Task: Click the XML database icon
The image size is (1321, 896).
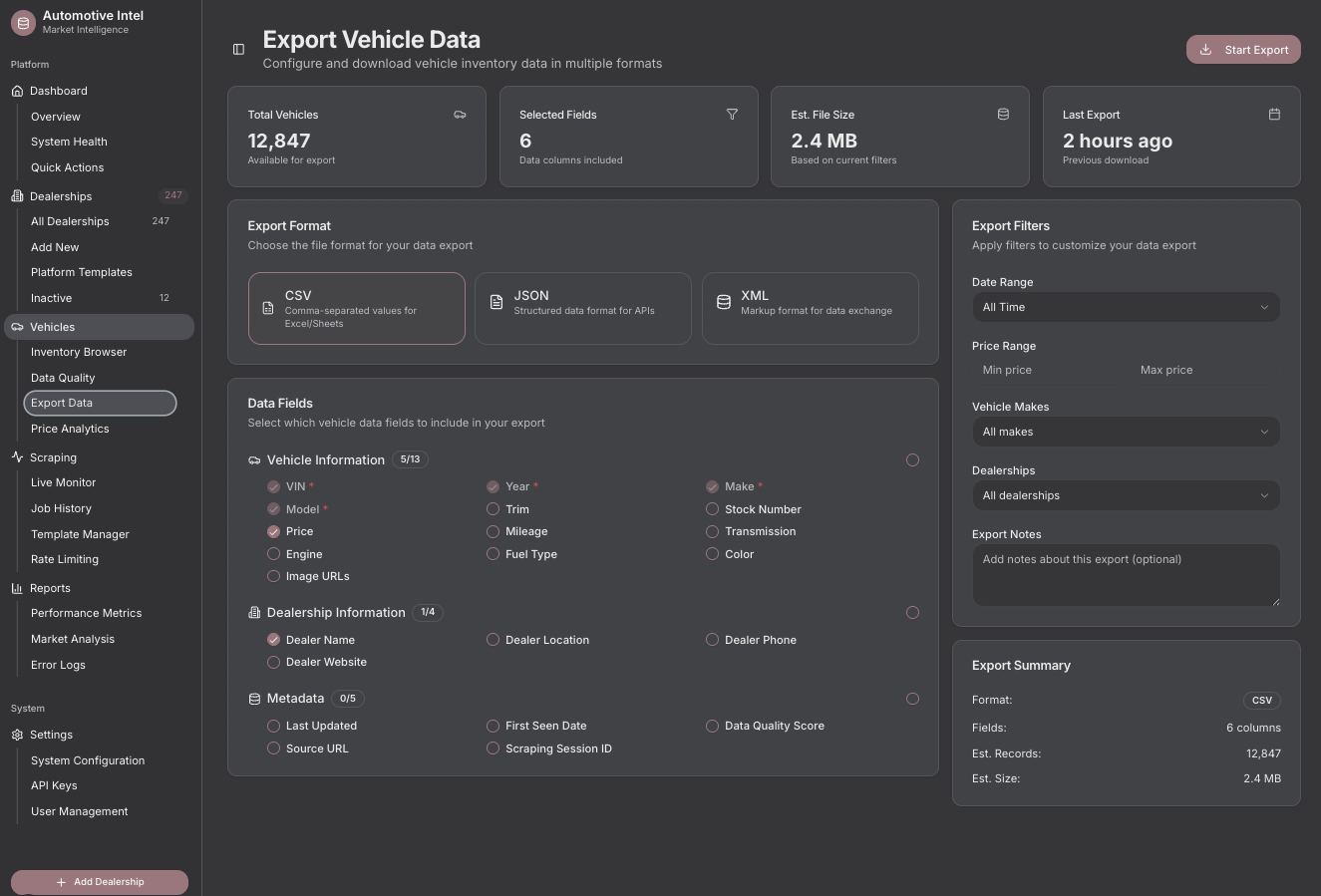Action: point(724,302)
